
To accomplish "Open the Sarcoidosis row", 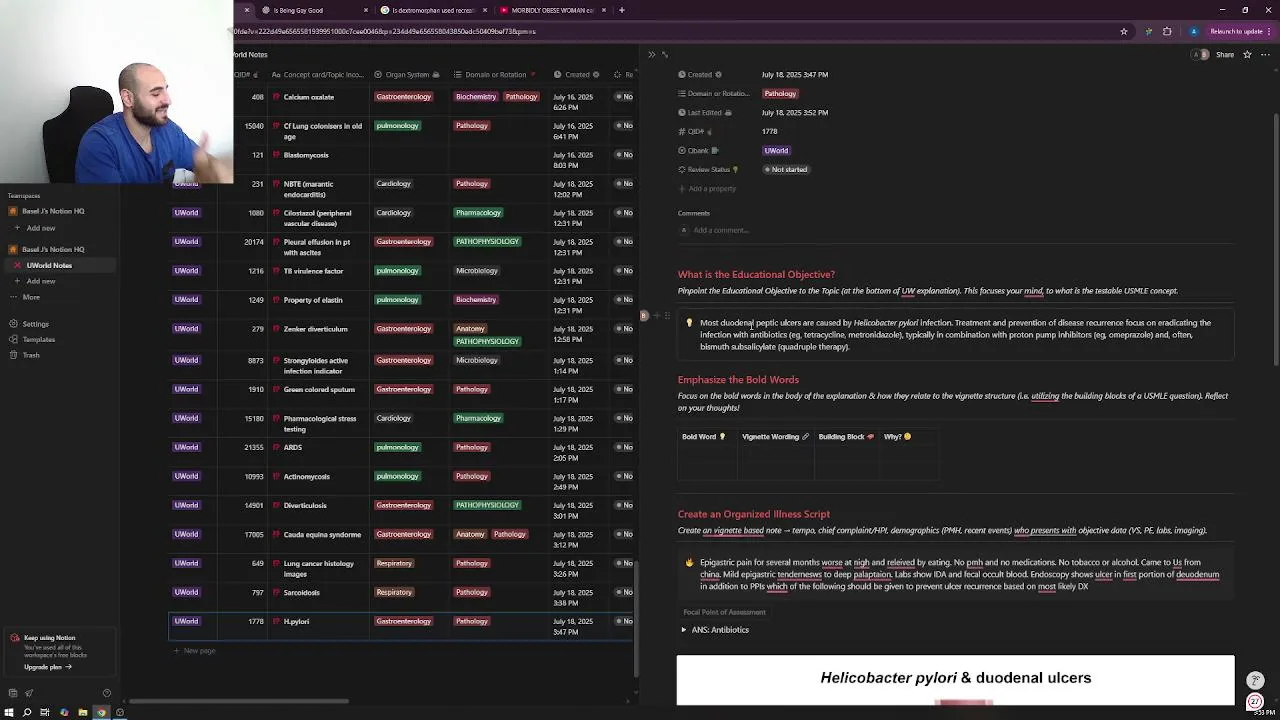I will coord(302,592).
